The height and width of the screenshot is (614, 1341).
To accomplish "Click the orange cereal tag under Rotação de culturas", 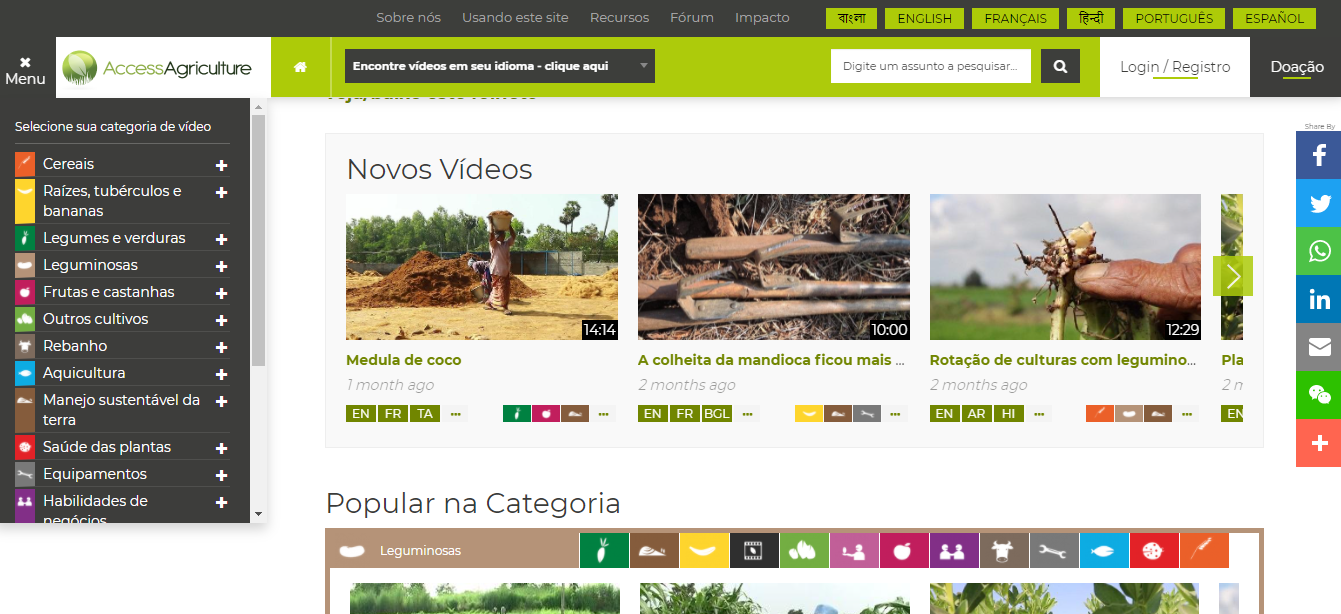I will (x=1100, y=413).
